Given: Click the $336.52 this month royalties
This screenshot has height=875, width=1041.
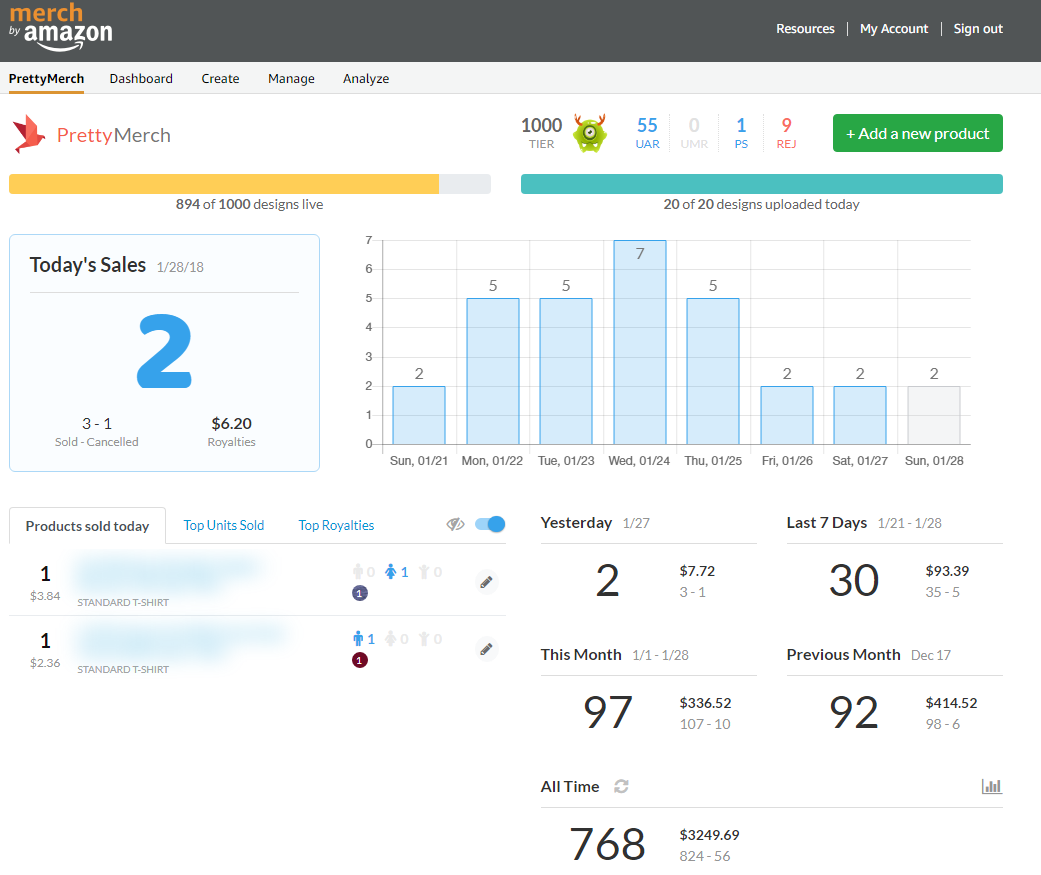Looking at the screenshot, I should (705, 703).
